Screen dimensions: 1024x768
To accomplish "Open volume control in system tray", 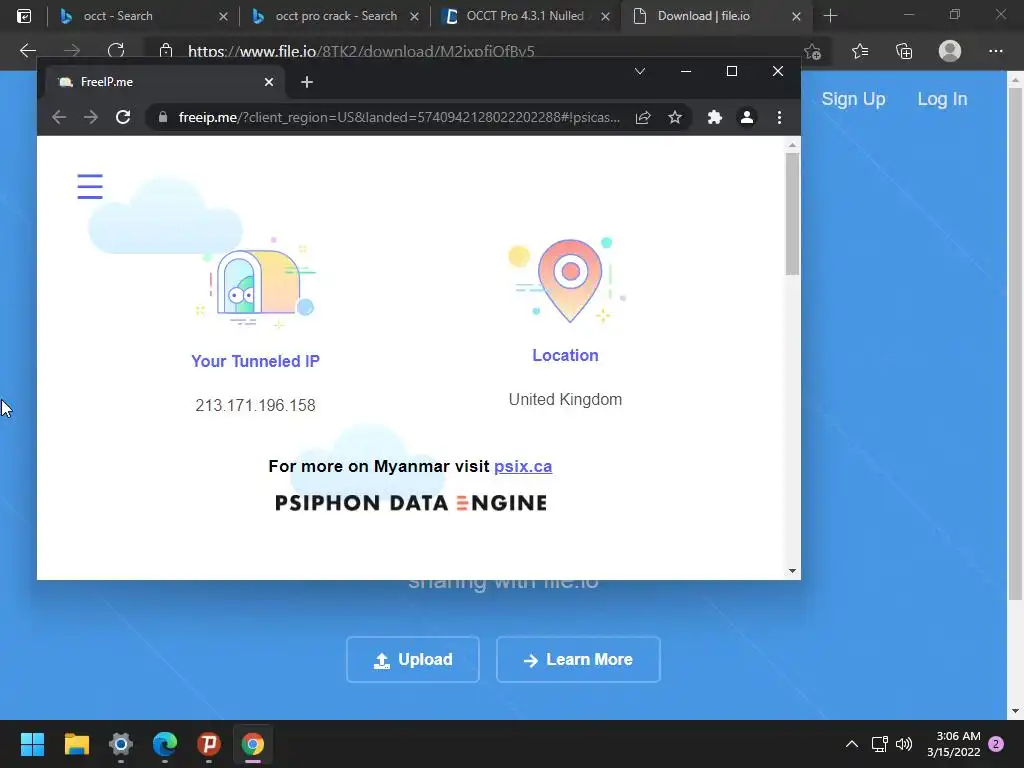I will tap(904, 744).
